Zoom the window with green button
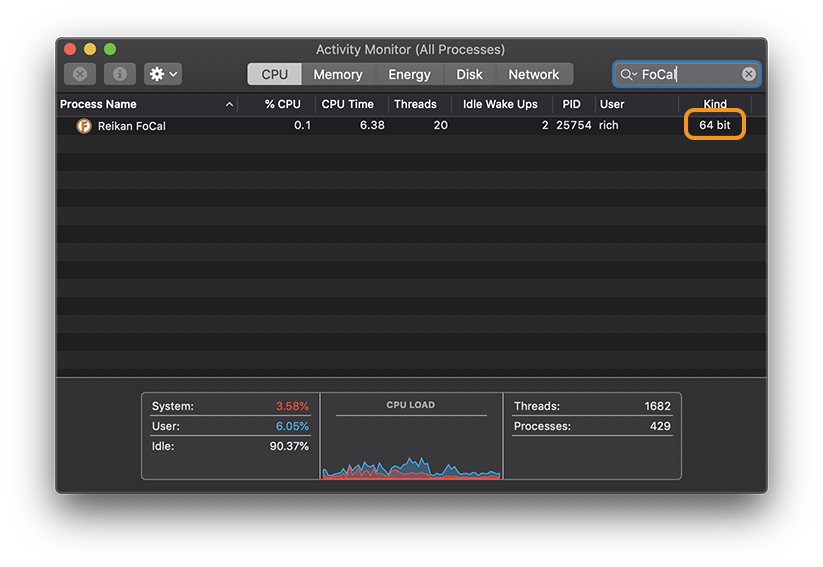The width and height of the screenshot is (823, 567). pos(110,49)
